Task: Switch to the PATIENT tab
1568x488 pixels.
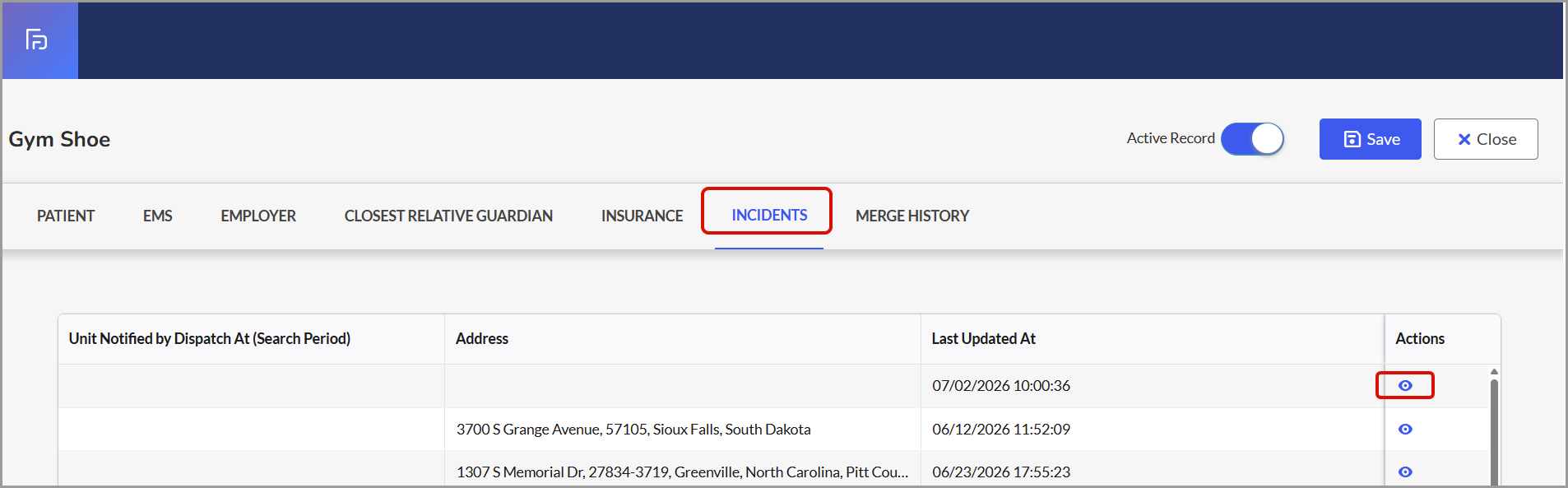Action: point(66,216)
